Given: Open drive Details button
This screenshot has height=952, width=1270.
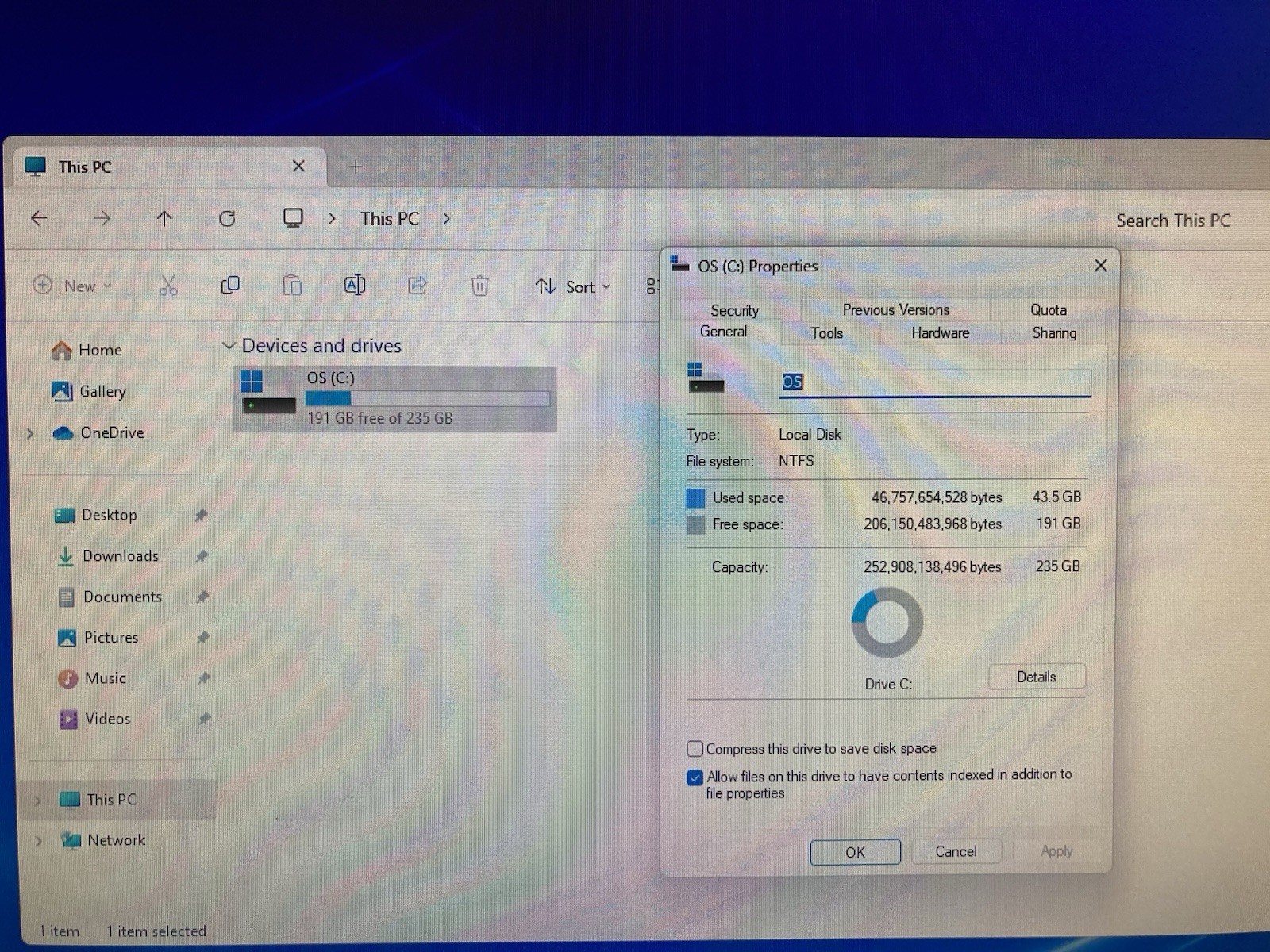Looking at the screenshot, I should click(x=1037, y=677).
